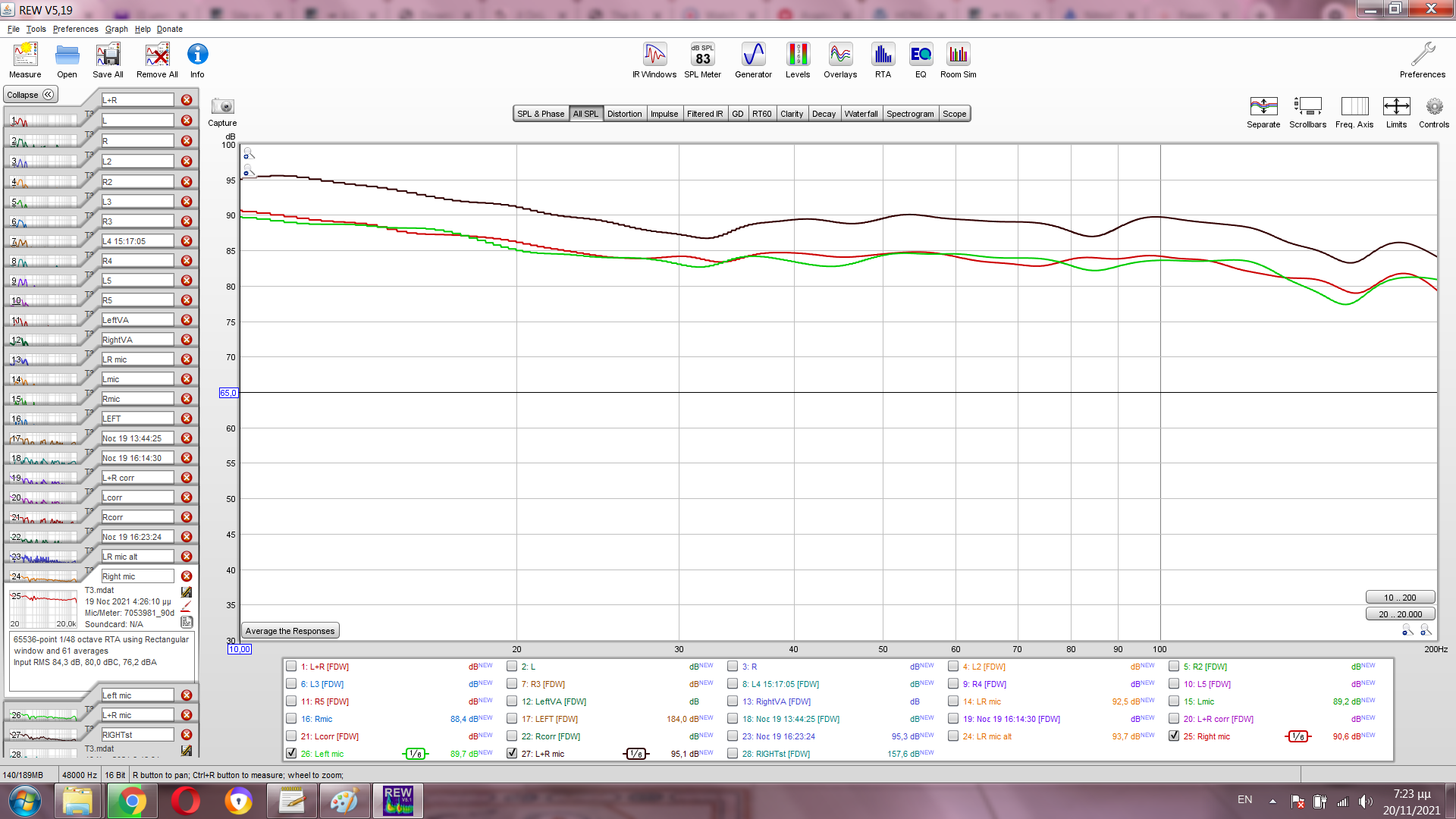This screenshot has height=819, width=1456.
Task: Uncheck the 26: Left mic trace
Action: [291, 753]
